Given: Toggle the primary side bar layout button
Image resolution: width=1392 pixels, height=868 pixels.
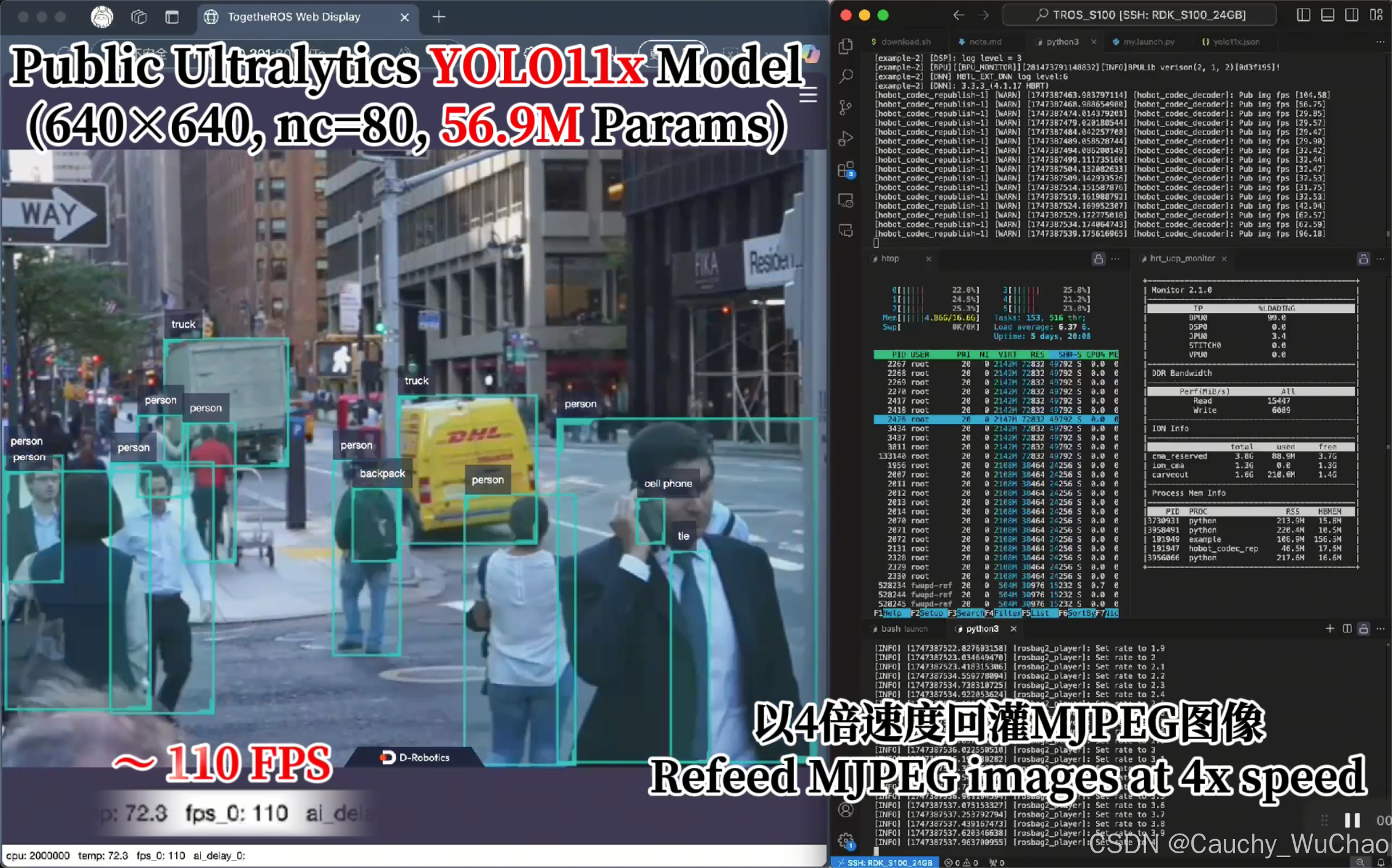Looking at the screenshot, I should (x=1304, y=15).
